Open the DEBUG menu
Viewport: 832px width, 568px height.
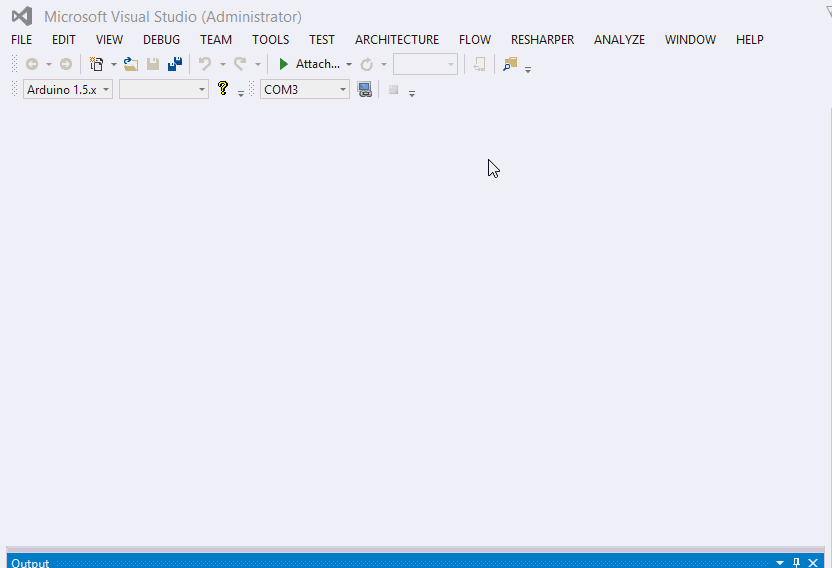tap(161, 40)
